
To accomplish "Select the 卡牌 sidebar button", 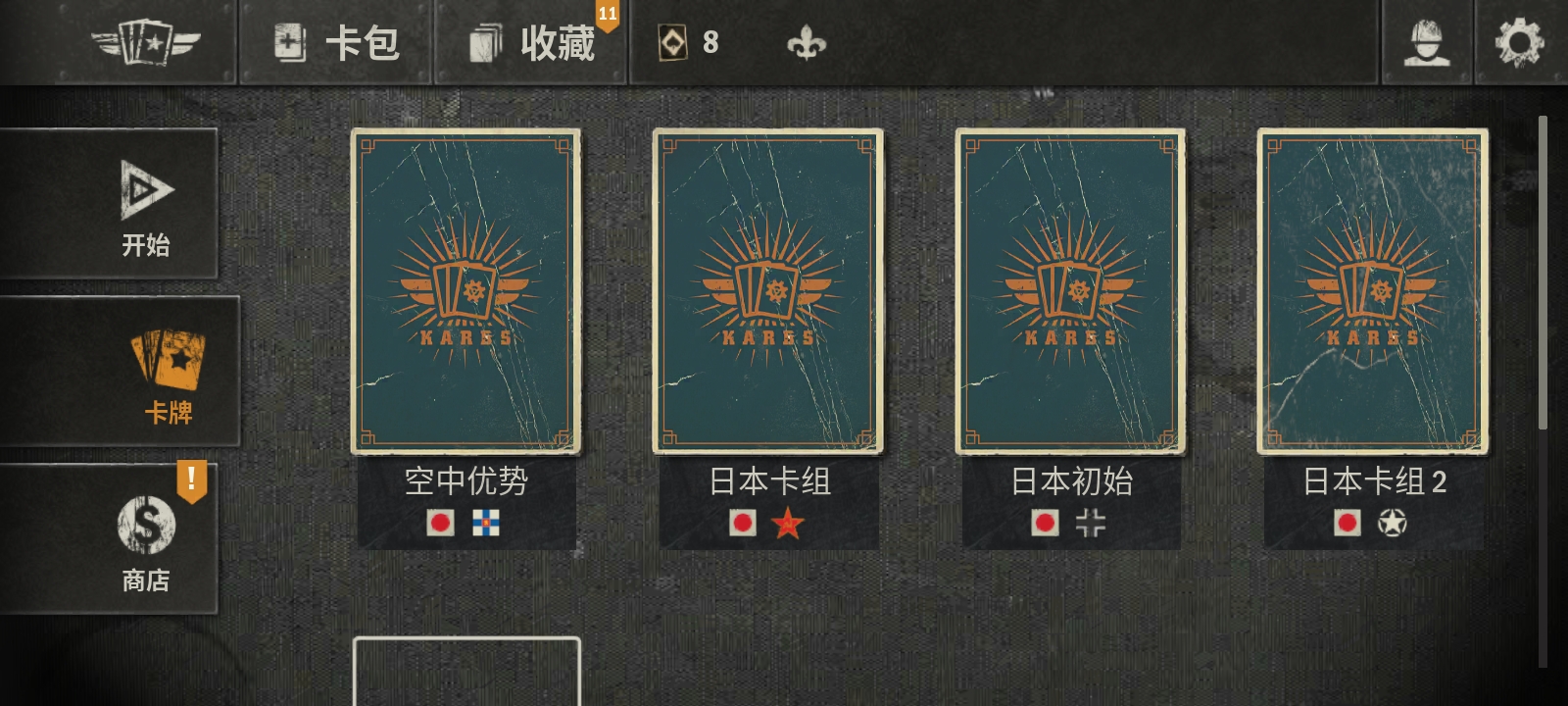I will coord(118,371).
